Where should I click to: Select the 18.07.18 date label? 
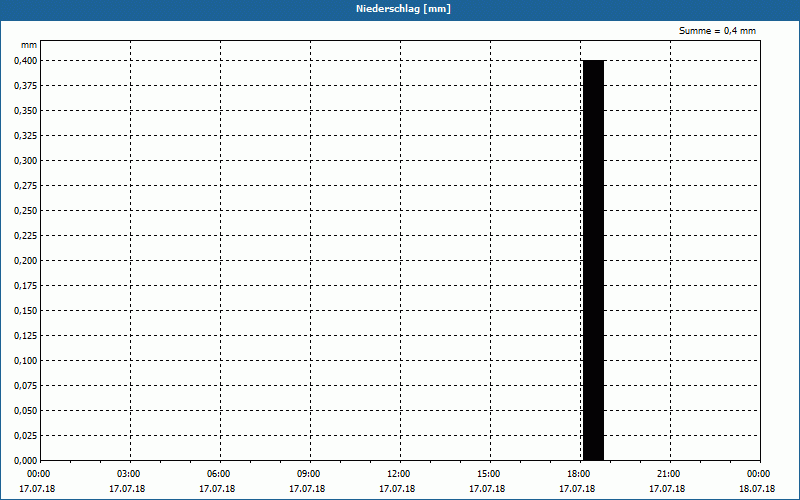[x=757, y=489]
